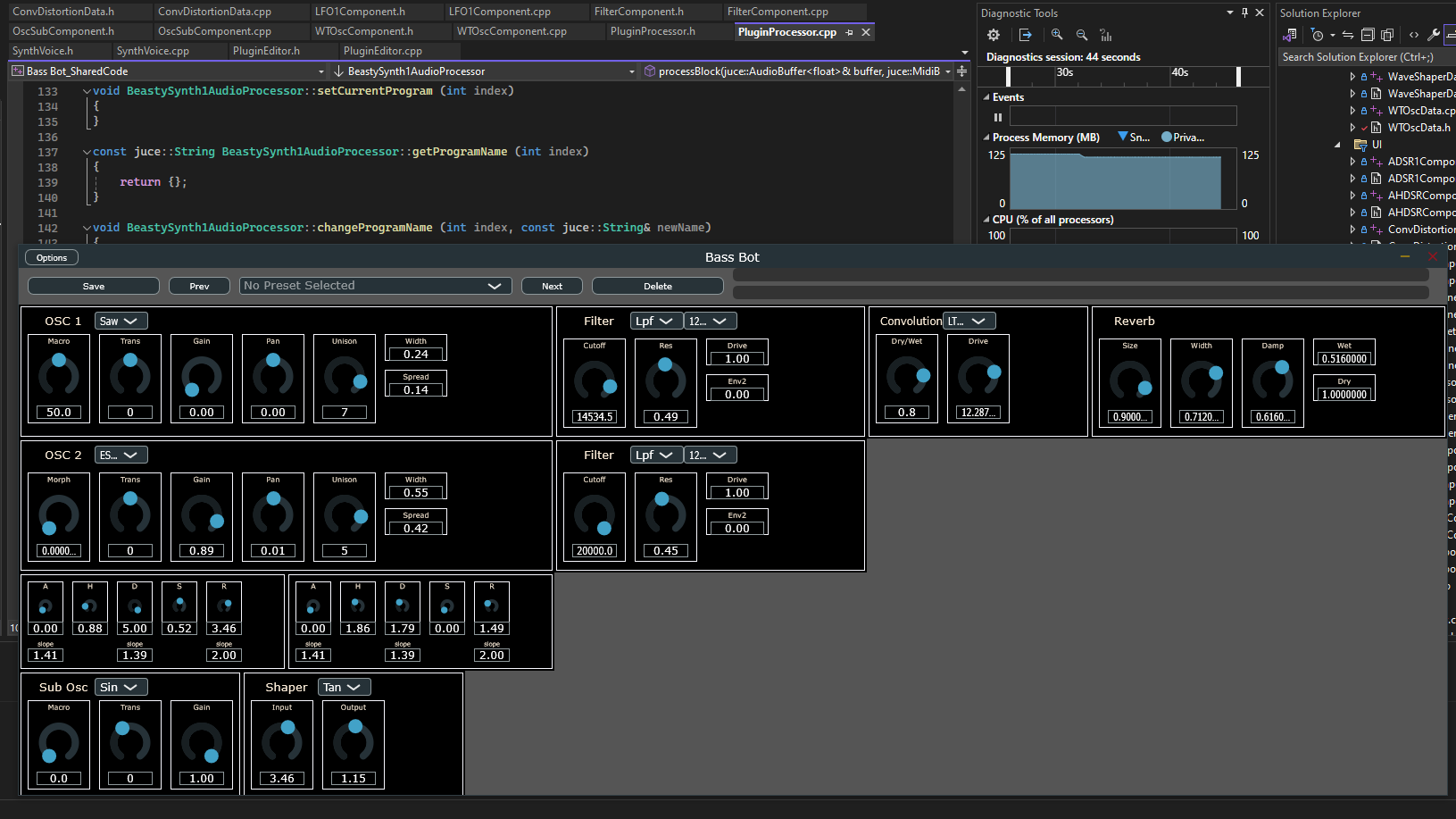Collapse the Events section
Screen dimensions: 1456x819
(x=986, y=97)
